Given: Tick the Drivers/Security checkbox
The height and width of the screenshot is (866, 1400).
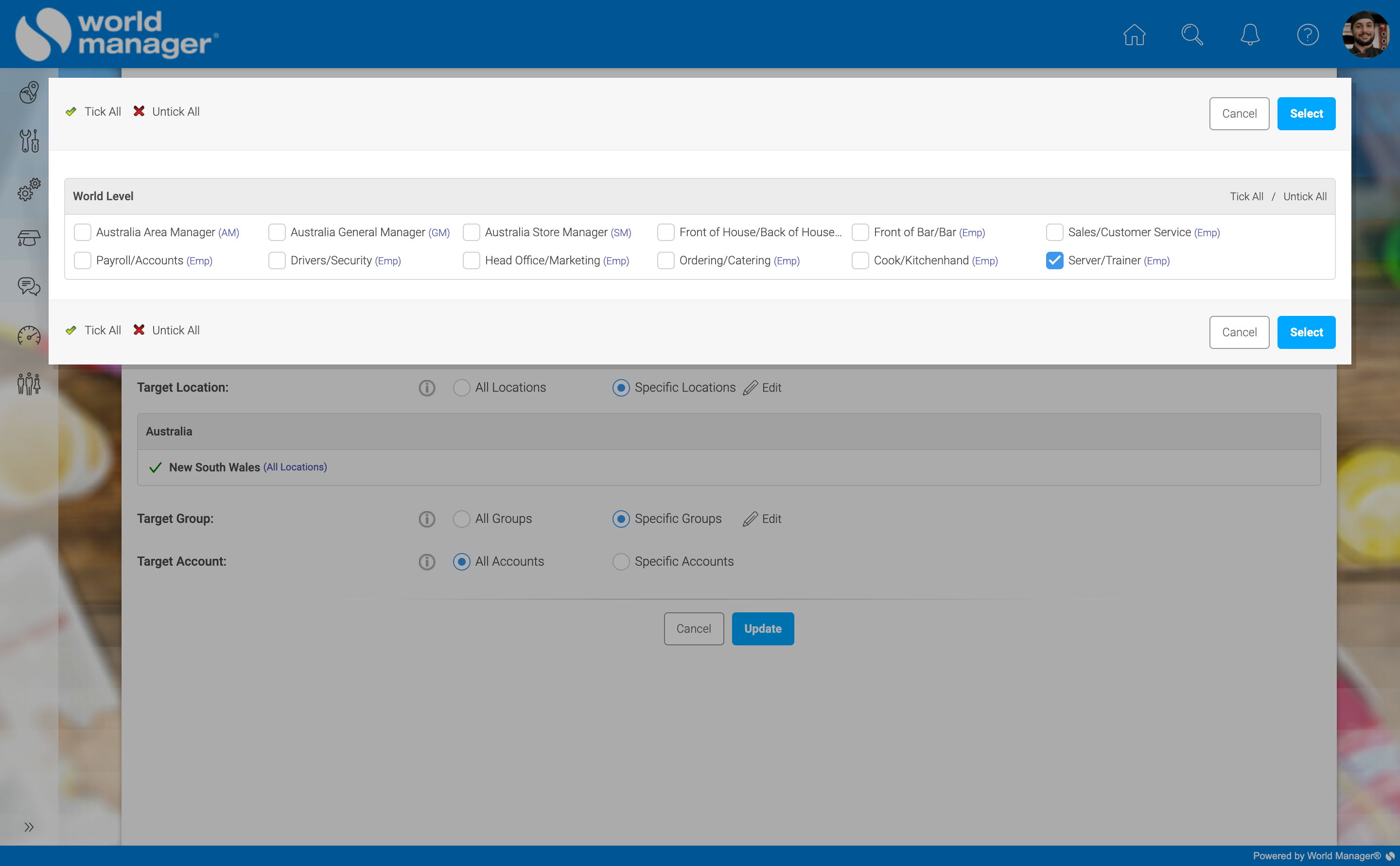Looking at the screenshot, I should click(277, 260).
